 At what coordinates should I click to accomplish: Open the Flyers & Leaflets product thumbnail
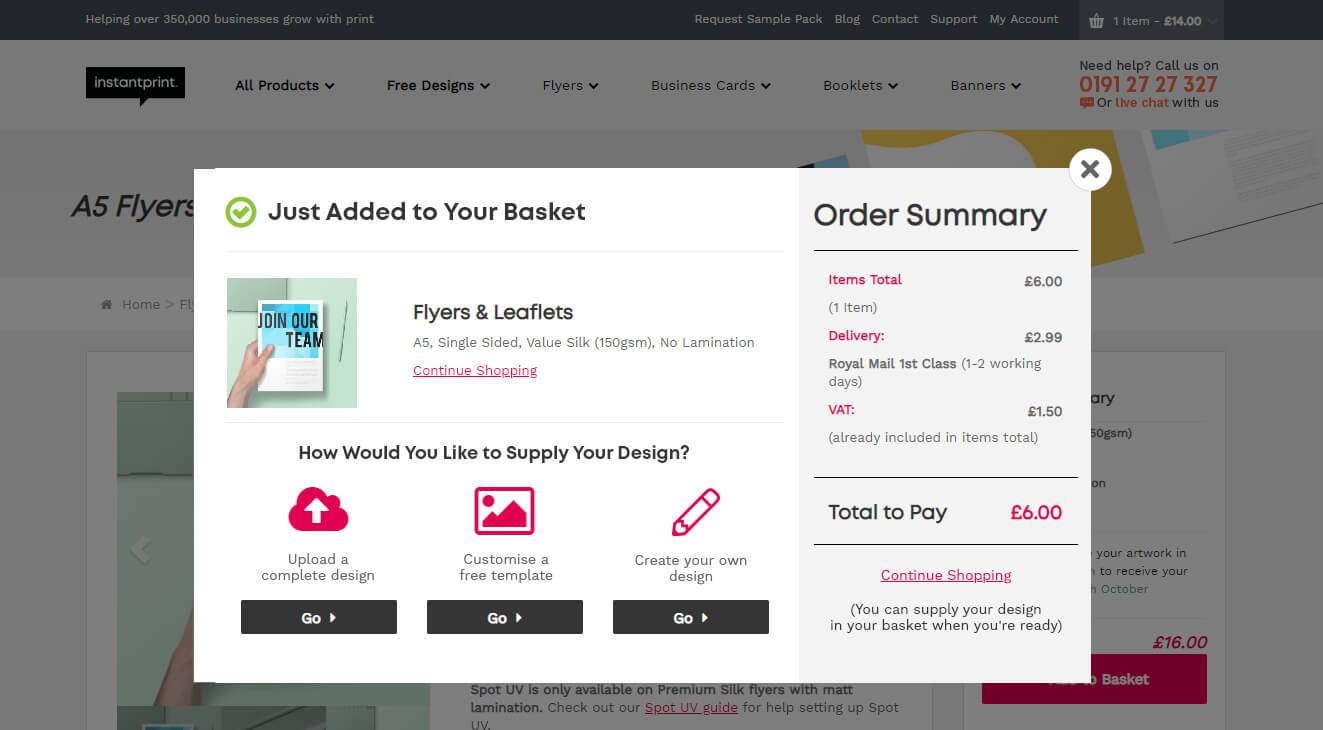click(292, 343)
